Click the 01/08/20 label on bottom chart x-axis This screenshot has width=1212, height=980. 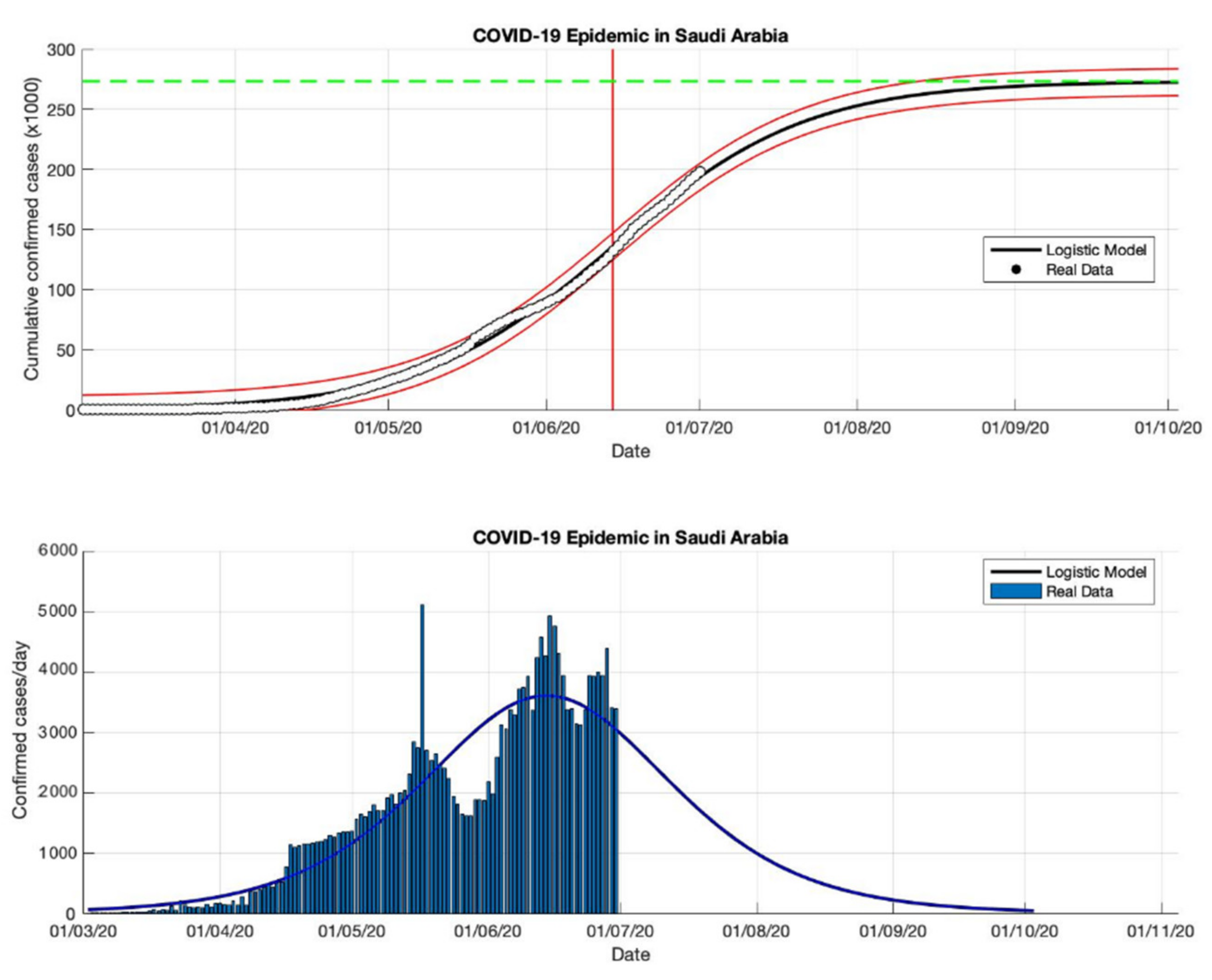756,931
